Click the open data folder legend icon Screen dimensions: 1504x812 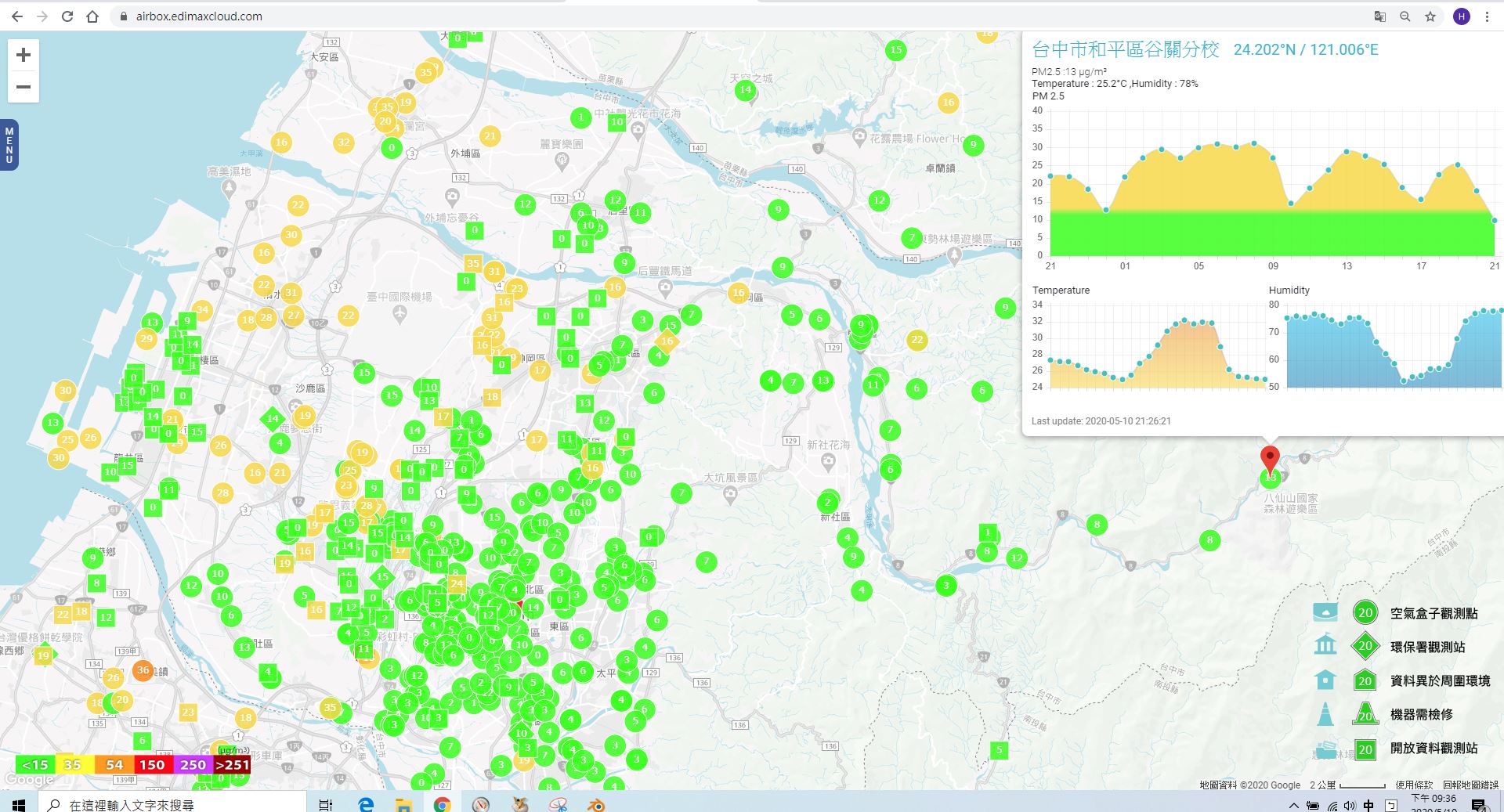[1325, 749]
